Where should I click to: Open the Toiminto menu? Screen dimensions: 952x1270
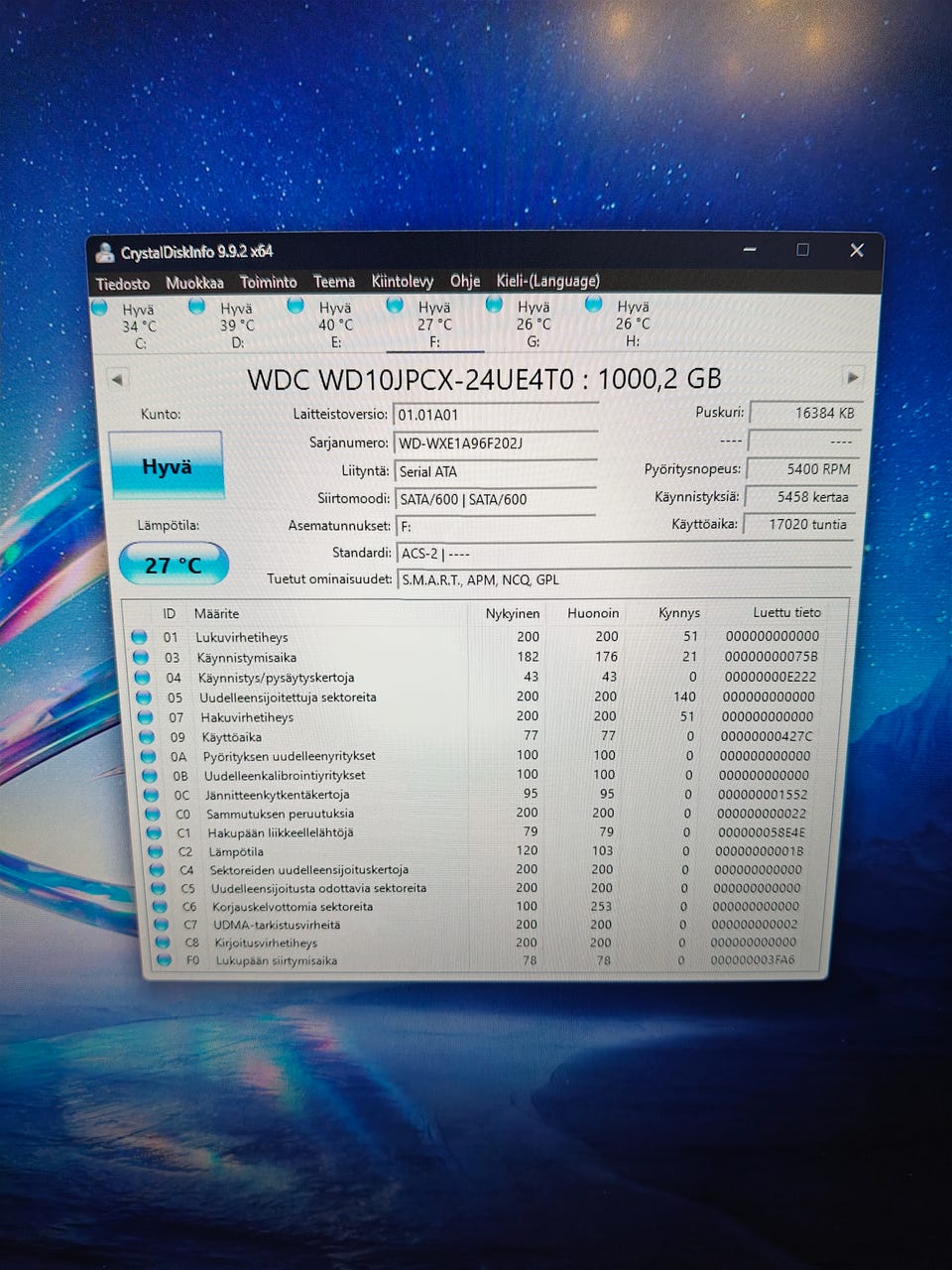[268, 282]
